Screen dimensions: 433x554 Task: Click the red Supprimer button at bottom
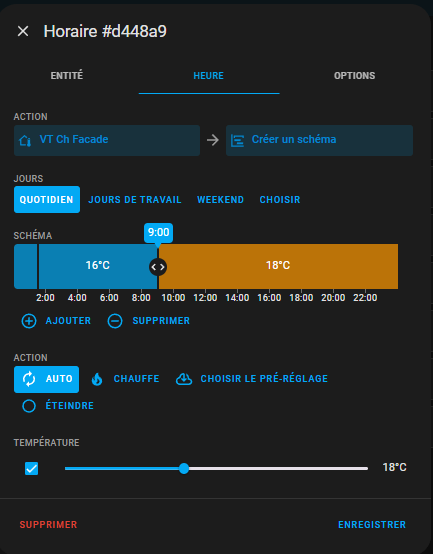coord(48,525)
